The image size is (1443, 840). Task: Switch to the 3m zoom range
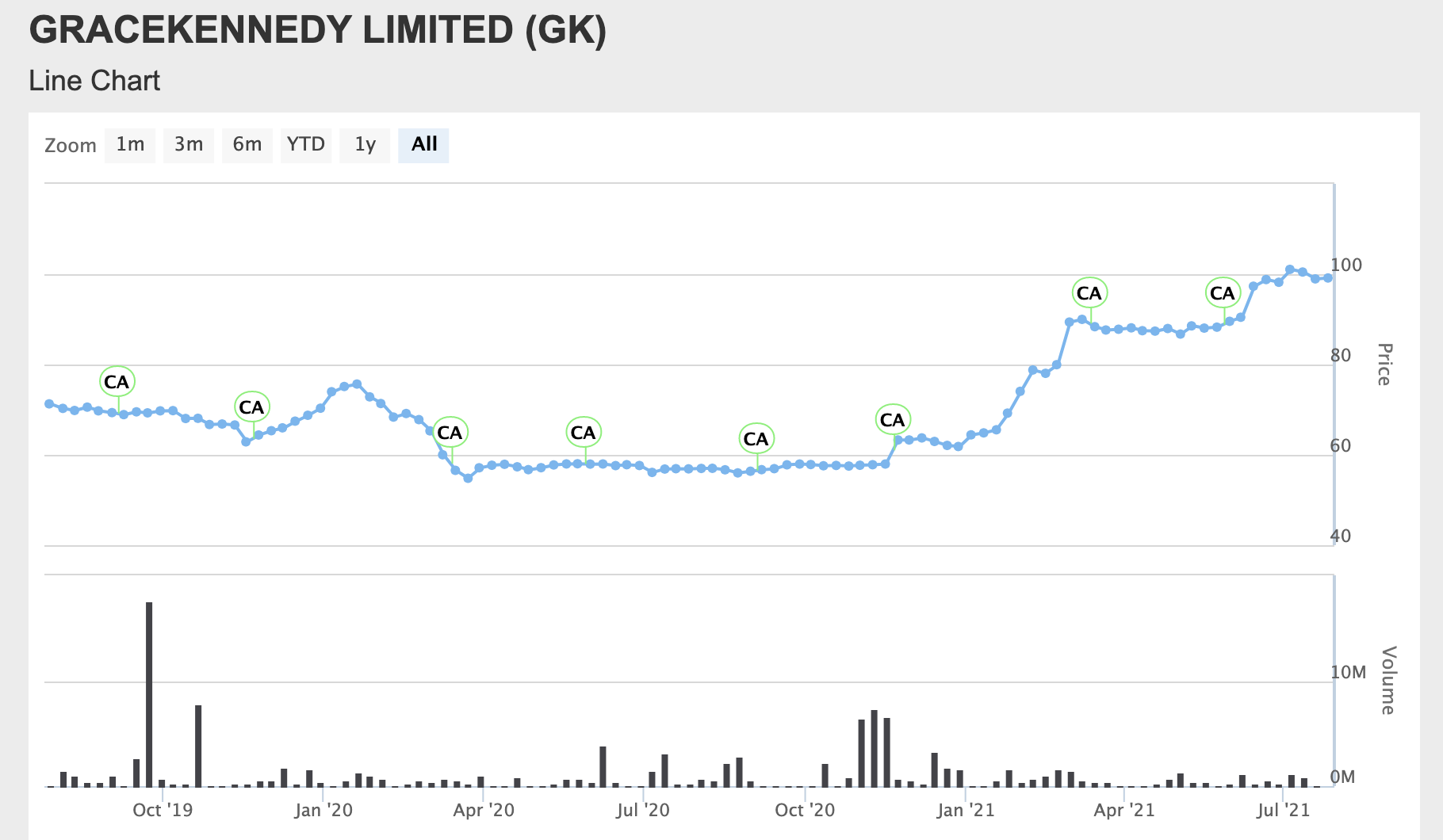(188, 144)
